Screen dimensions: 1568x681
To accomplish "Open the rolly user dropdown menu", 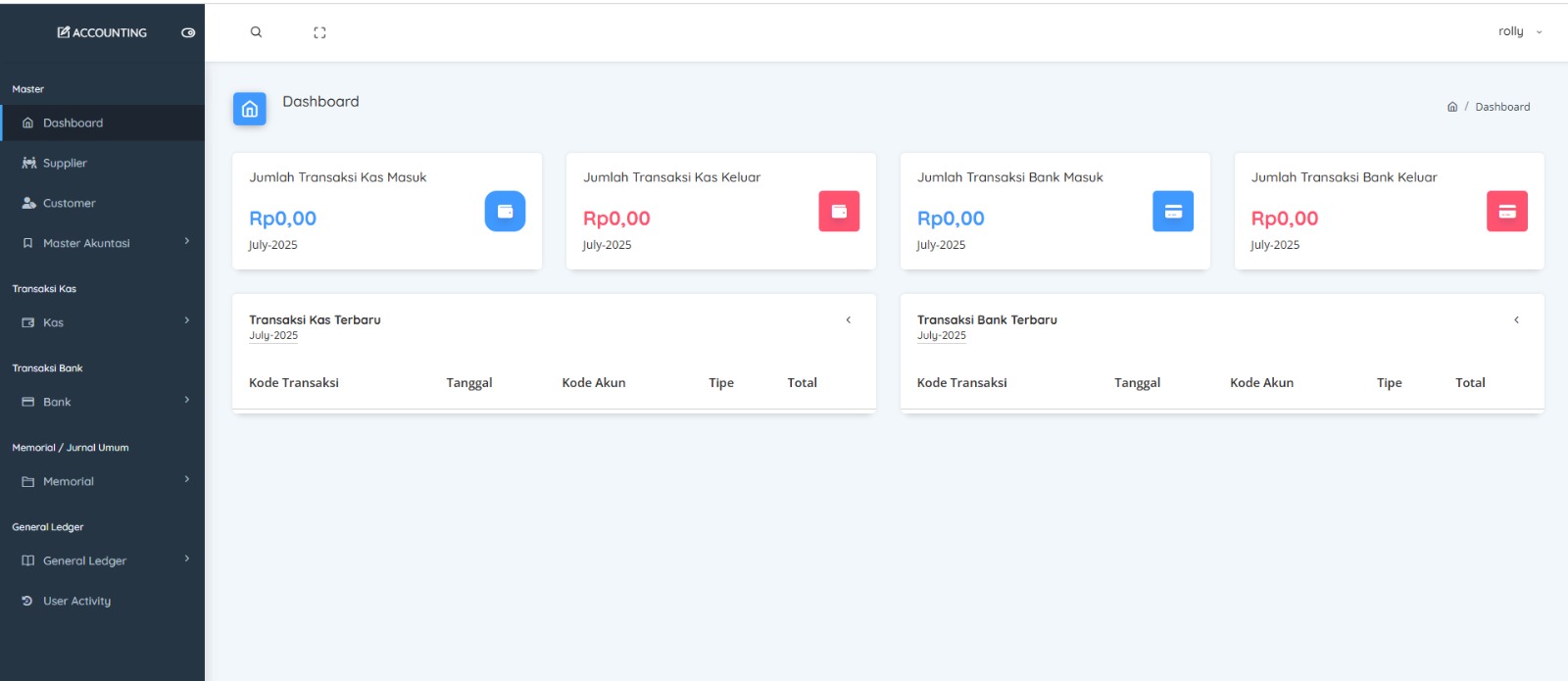I will click(x=1520, y=31).
